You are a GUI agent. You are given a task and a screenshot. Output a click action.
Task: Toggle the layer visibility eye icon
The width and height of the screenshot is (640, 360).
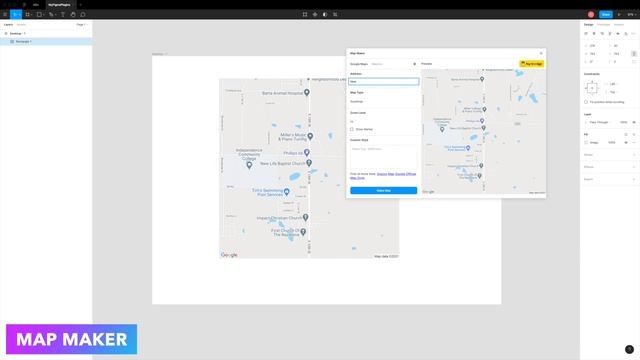tap(634, 122)
